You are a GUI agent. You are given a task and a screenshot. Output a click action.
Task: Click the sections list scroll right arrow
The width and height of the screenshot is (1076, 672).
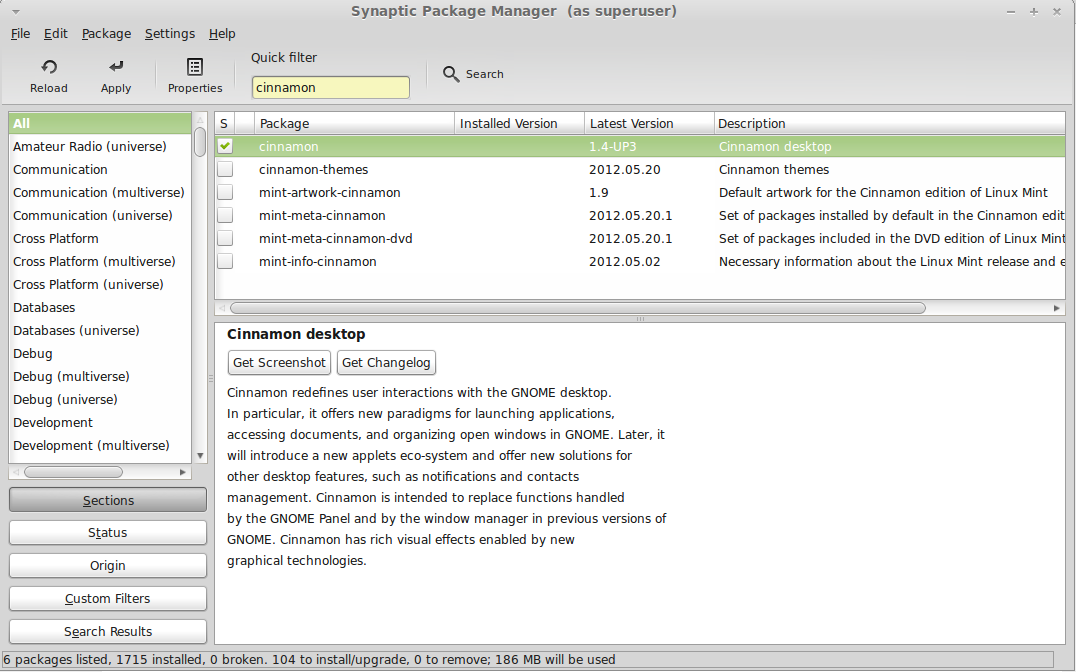pyautogui.click(x=183, y=472)
